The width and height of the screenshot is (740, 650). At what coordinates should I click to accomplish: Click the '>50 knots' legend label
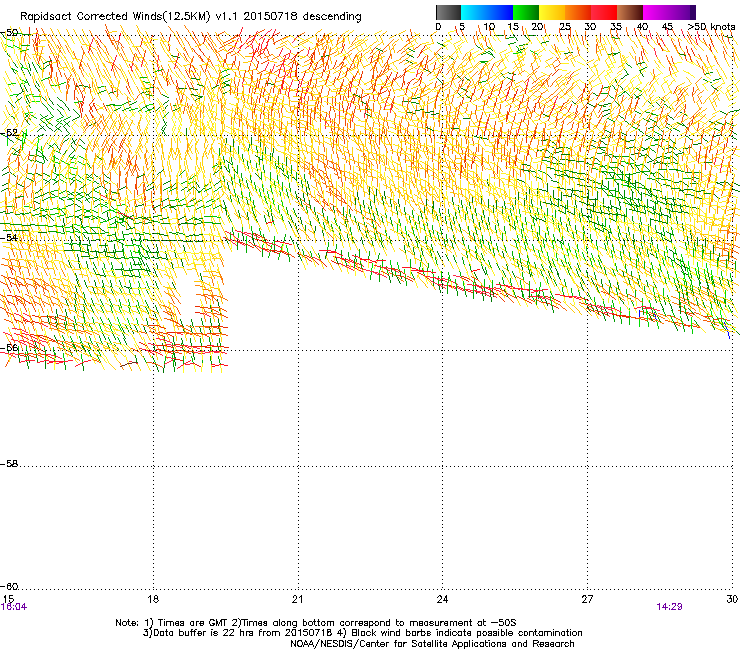click(711, 27)
